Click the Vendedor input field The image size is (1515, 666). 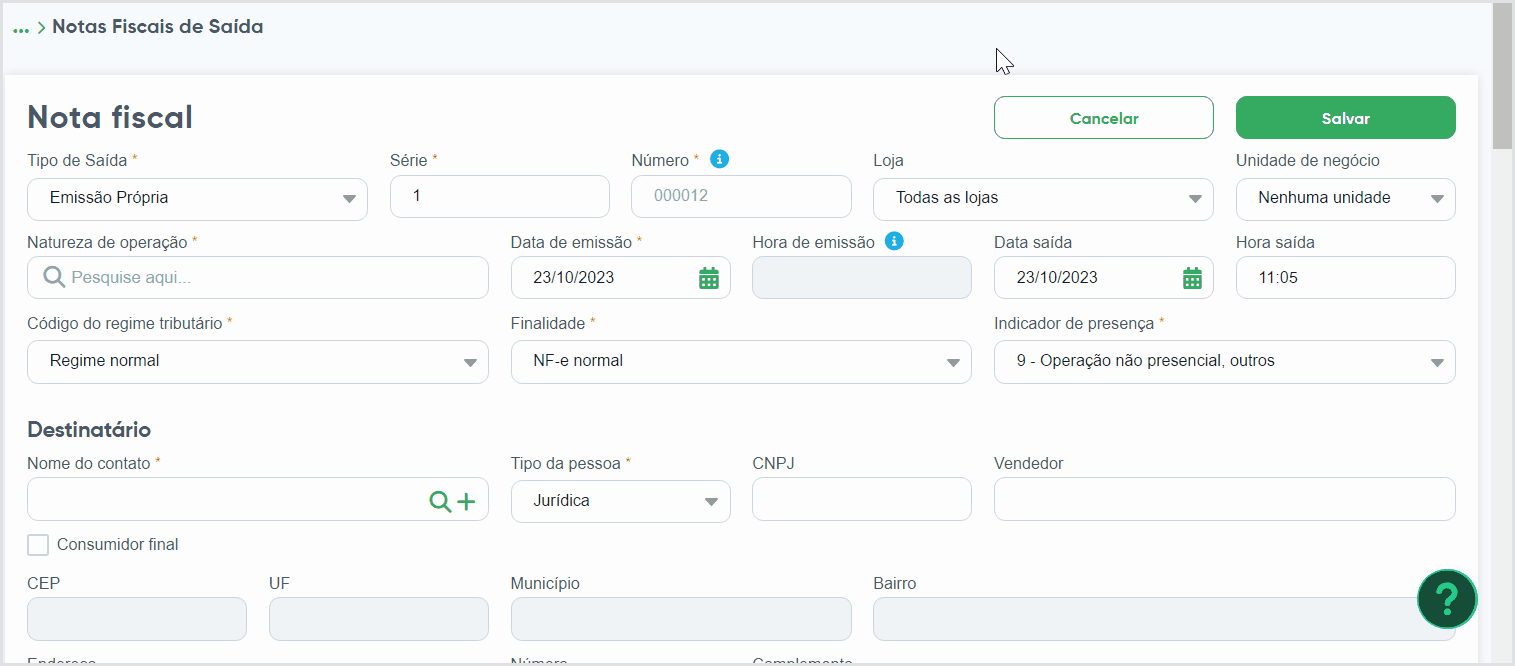pyautogui.click(x=1225, y=499)
